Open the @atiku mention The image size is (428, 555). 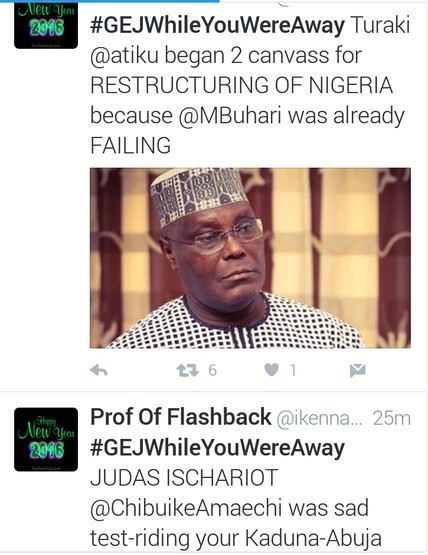coord(124,56)
